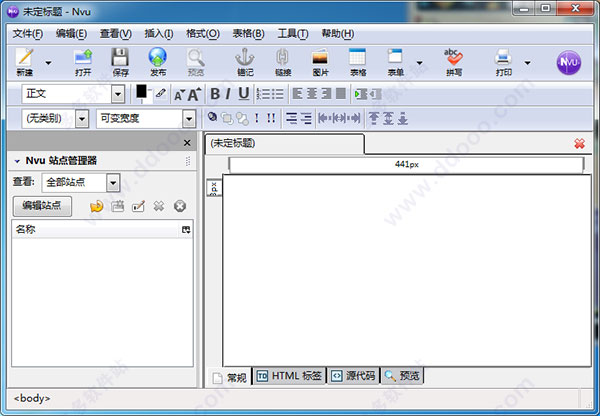This screenshot has height=416, width=600.
Task: Toggle Italic formatting
Action: coord(228,94)
